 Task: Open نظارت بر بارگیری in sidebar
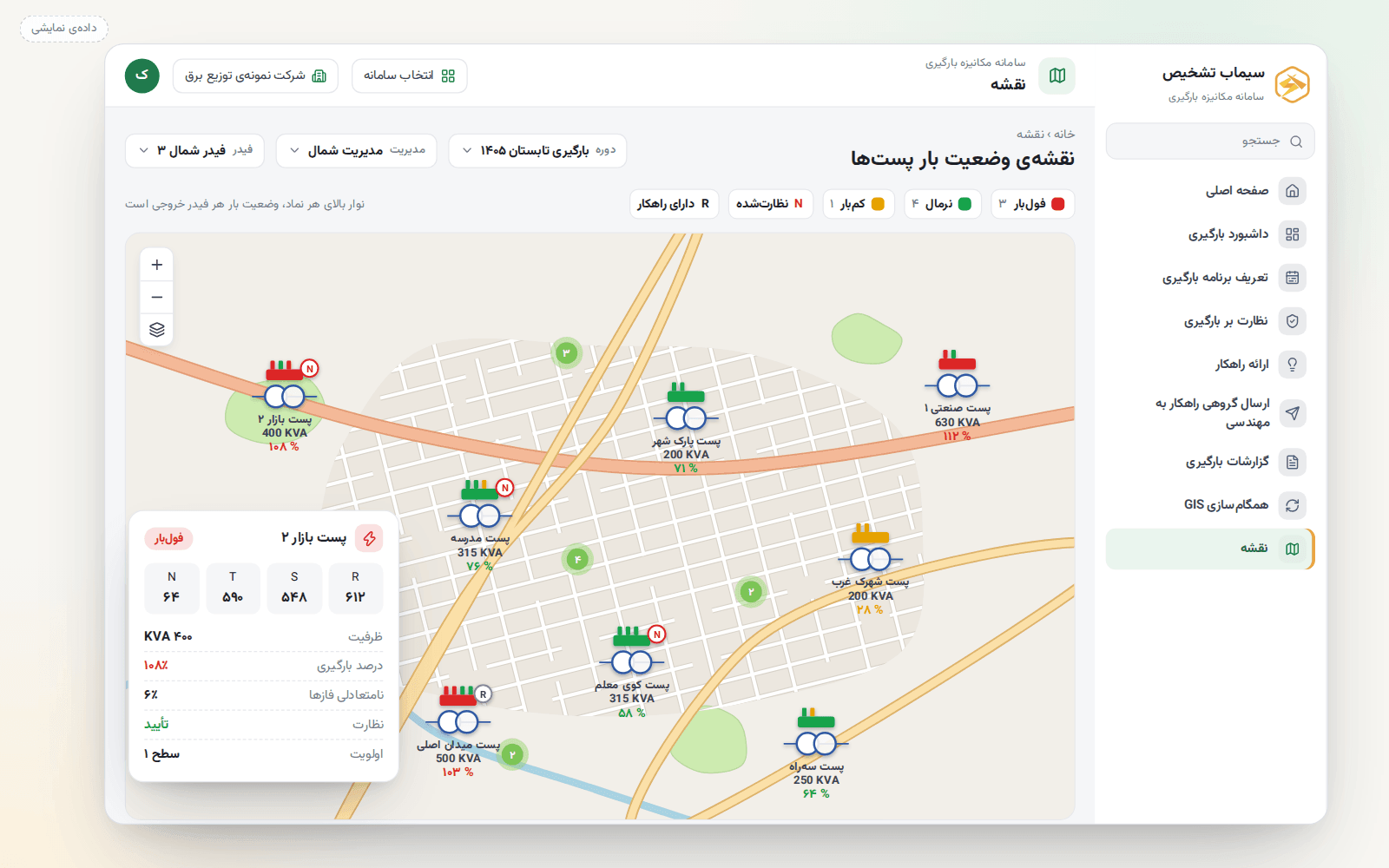click(1210, 321)
